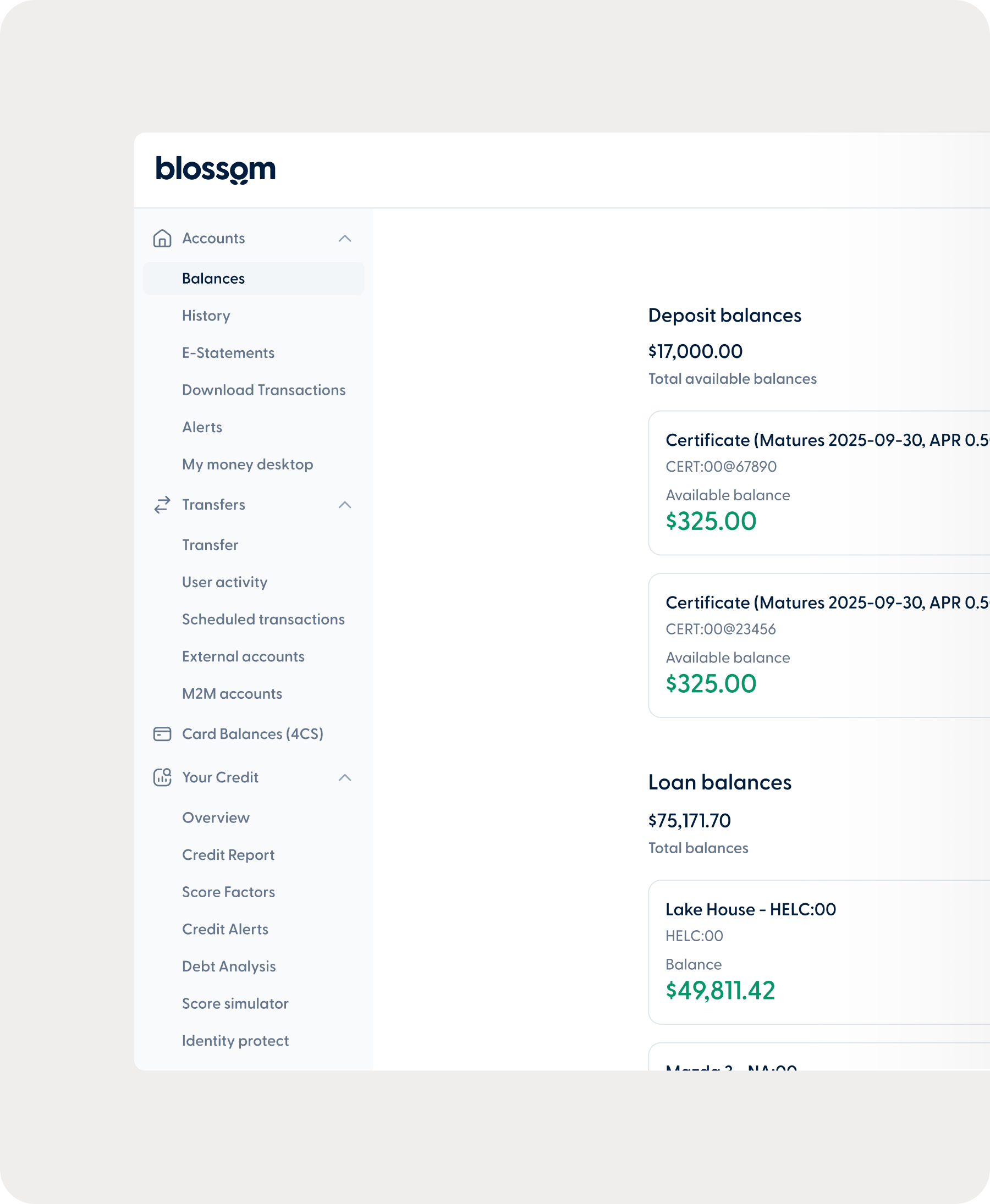This screenshot has height=1204, width=990.
Task: Click the Transfers arrows icon
Action: coord(162,505)
